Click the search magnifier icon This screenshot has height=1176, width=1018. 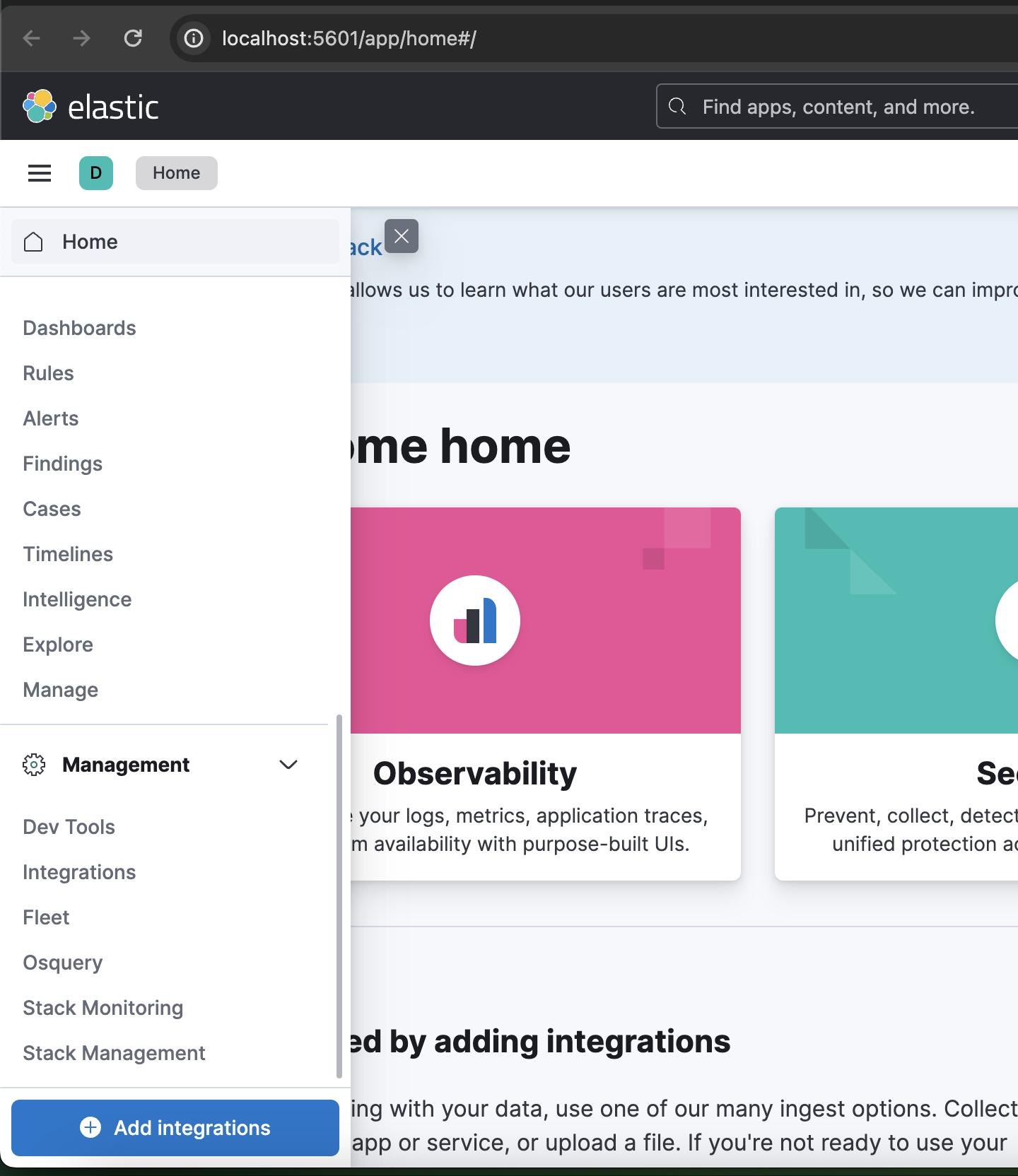tap(677, 106)
